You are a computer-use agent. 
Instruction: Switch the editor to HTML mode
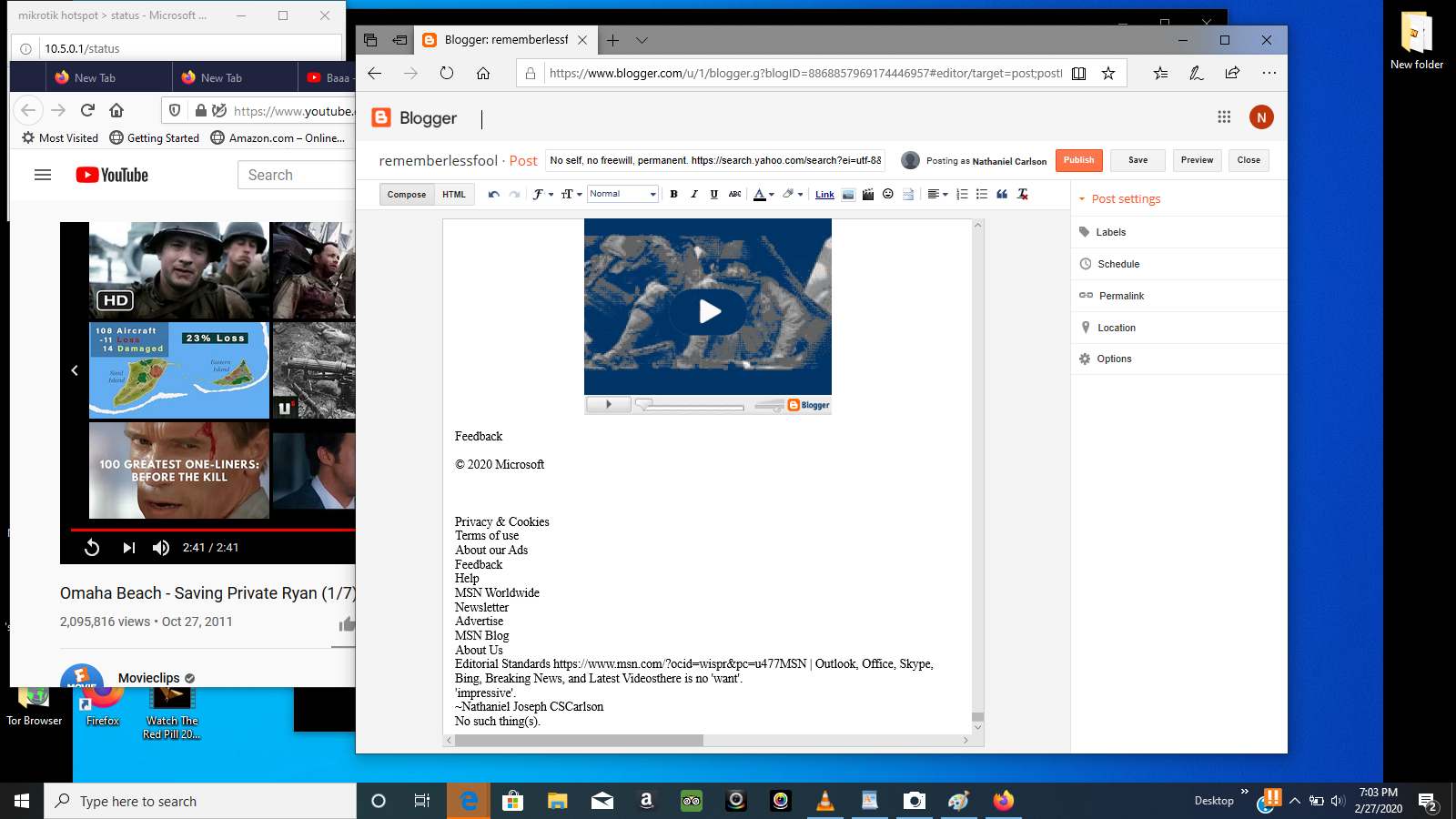pos(454,194)
